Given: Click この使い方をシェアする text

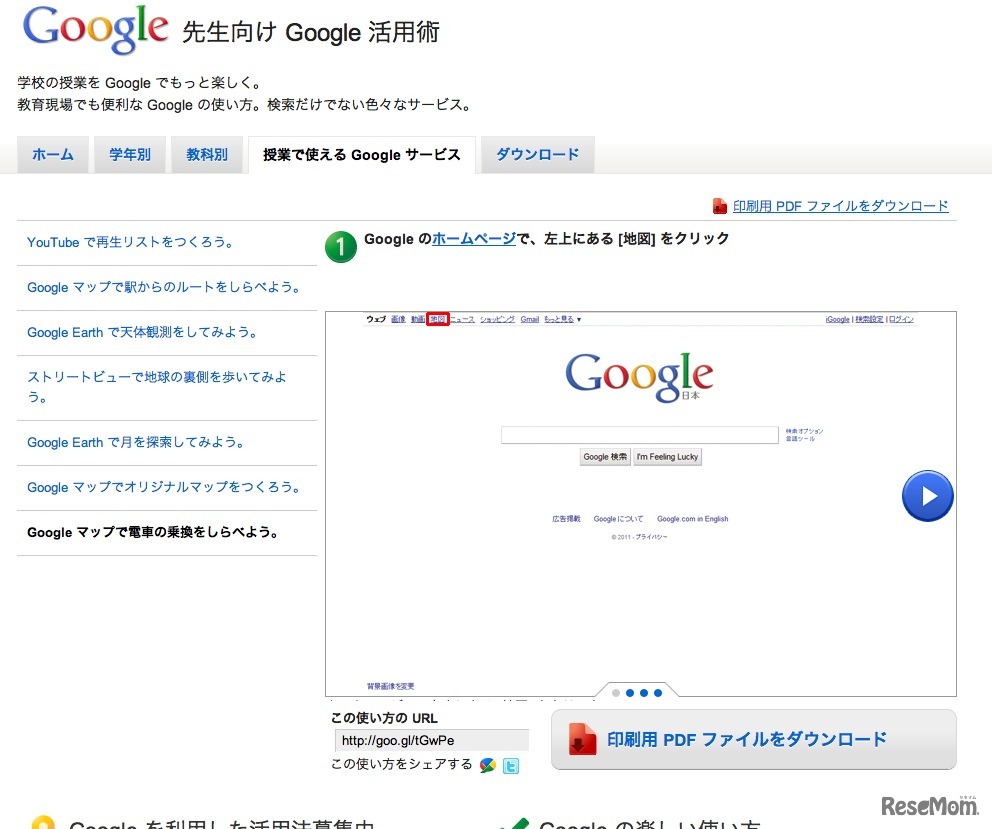Looking at the screenshot, I should pos(402,764).
